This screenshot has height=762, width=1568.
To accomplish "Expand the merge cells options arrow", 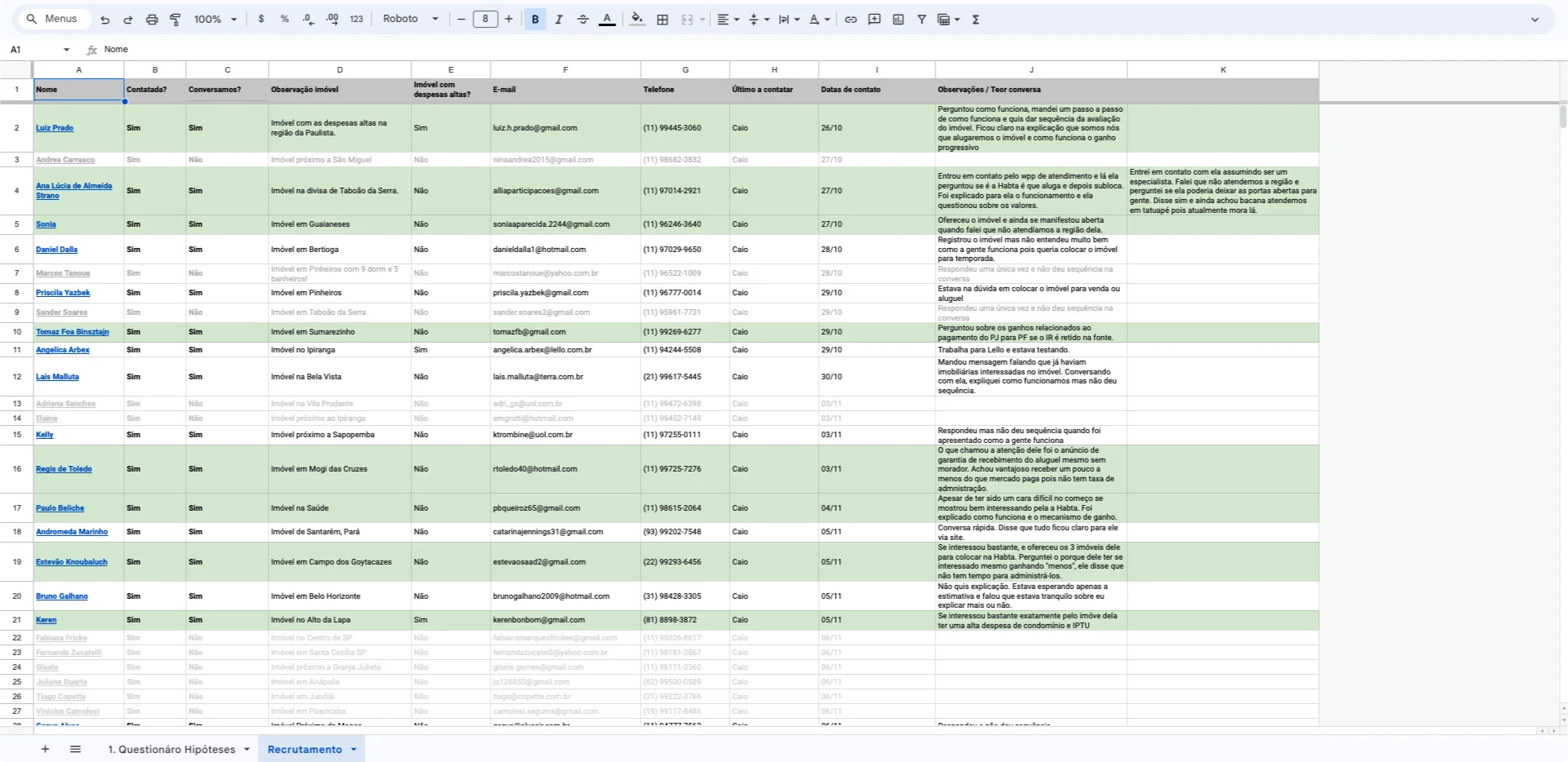I will [x=702, y=20].
